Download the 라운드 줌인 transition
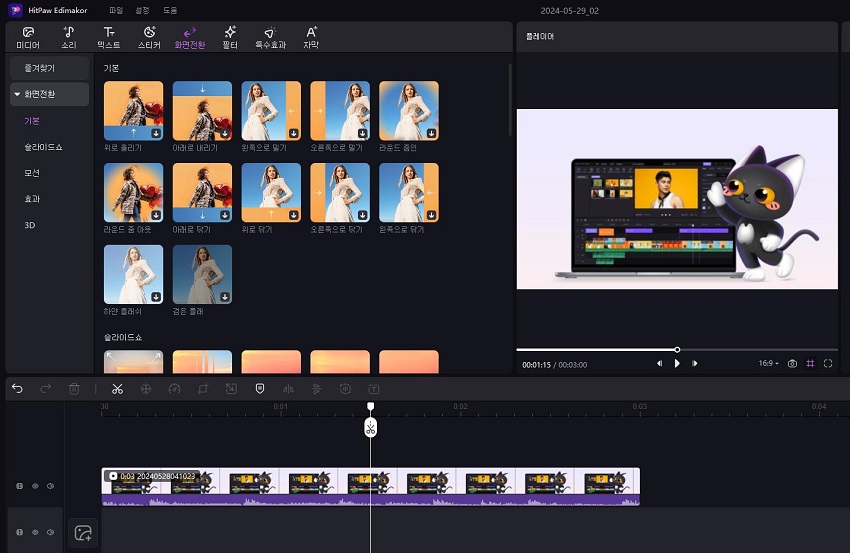The width and height of the screenshot is (850, 553). pyautogui.click(x=432, y=133)
